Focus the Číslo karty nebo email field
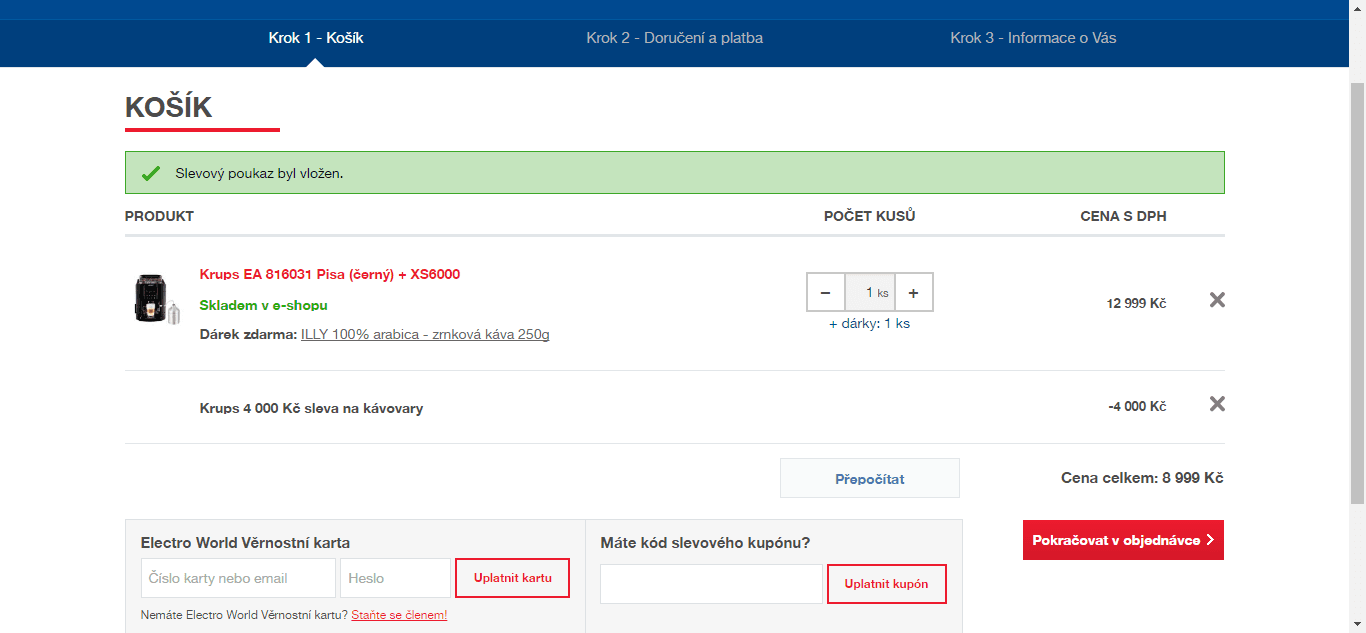1366x633 pixels. [238, 578]
